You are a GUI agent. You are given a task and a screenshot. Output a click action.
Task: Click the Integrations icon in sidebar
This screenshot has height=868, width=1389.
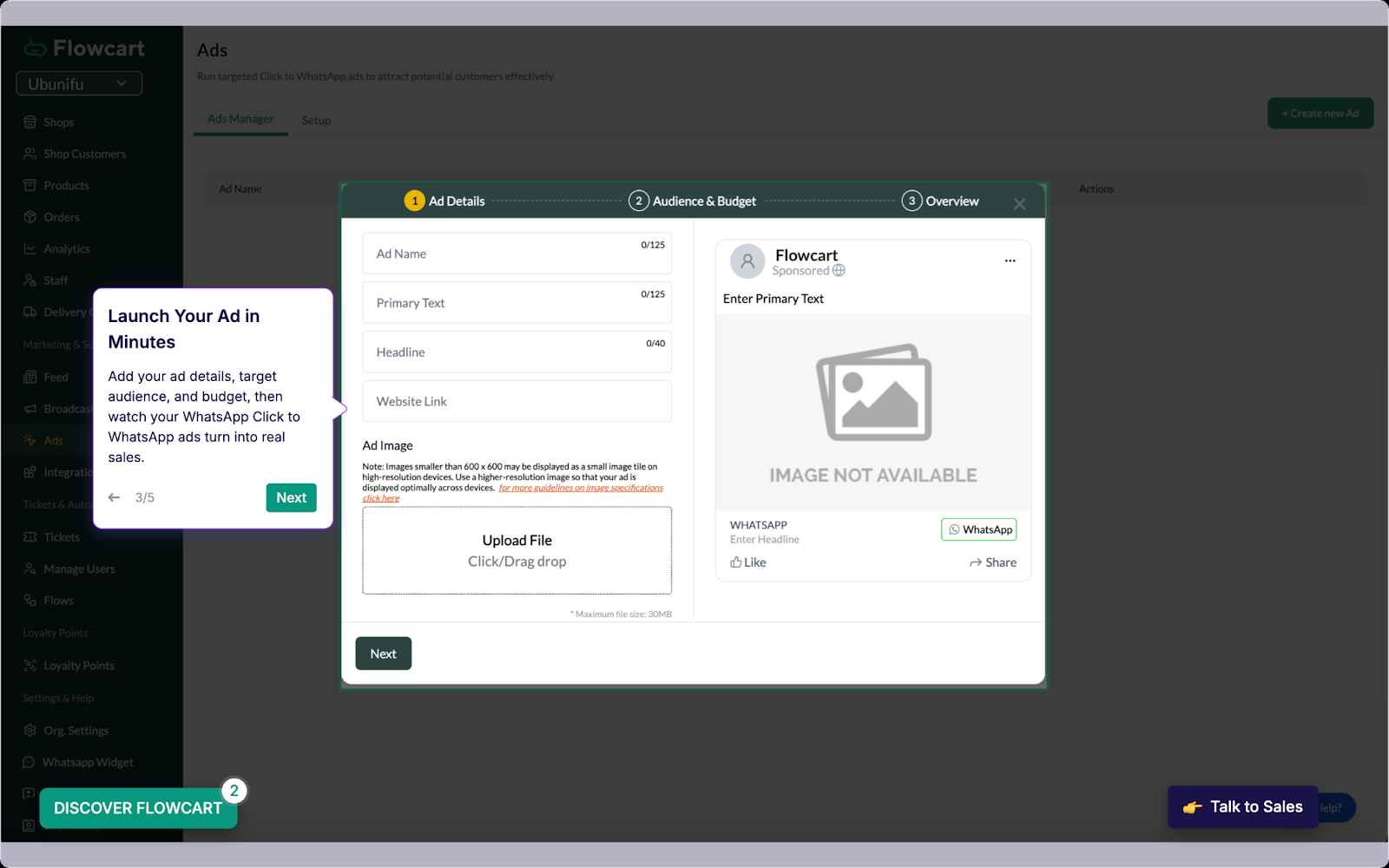[x=30, y=472]
